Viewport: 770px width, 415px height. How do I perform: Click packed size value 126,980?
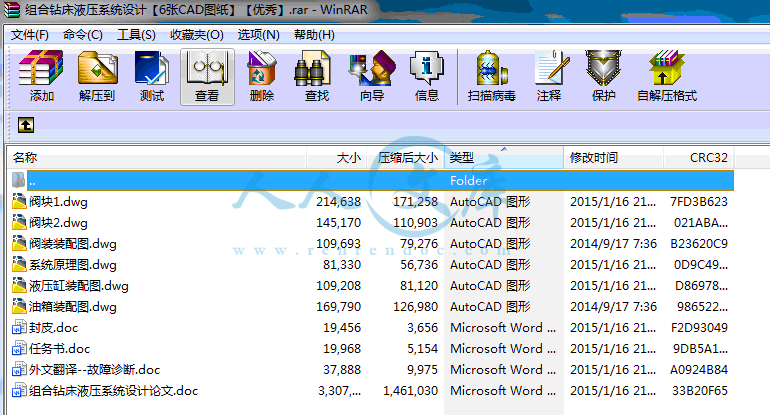(x=415, y=307)
